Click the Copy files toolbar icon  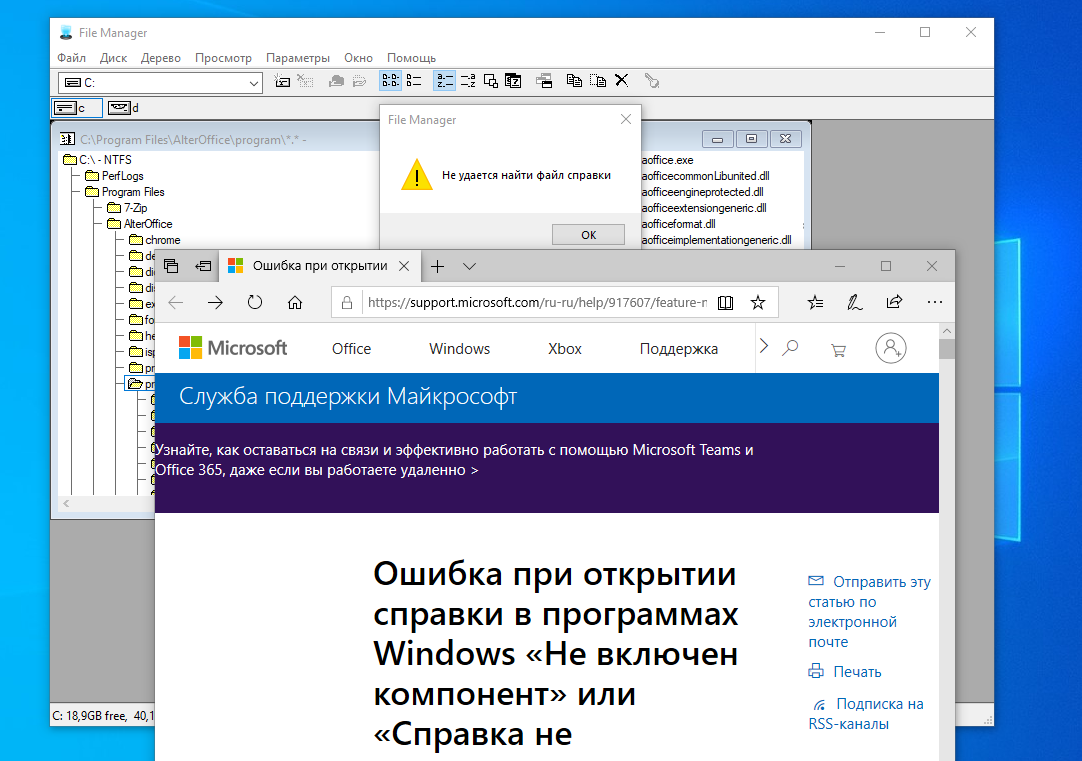[574, 81]
